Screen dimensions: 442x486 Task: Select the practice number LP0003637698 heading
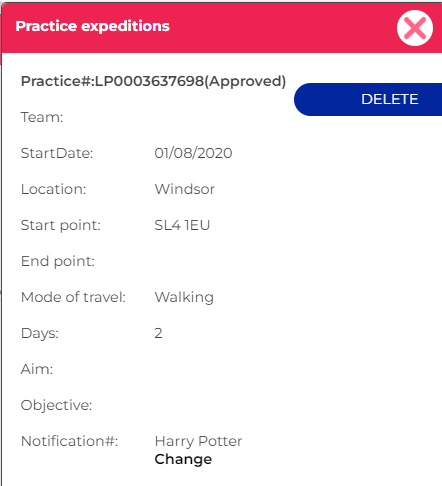(153, 81)
